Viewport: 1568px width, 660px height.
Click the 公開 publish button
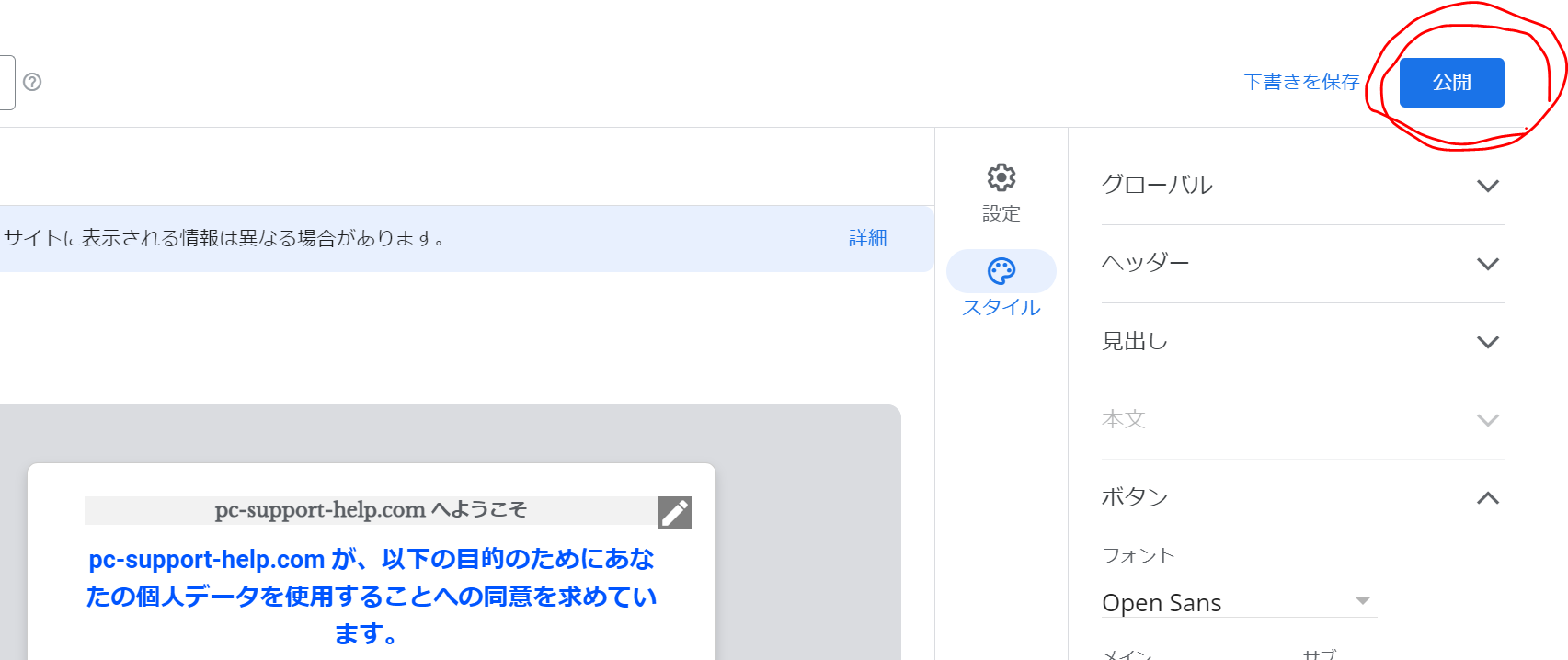pyautogui.click(x=1450, y=83)
